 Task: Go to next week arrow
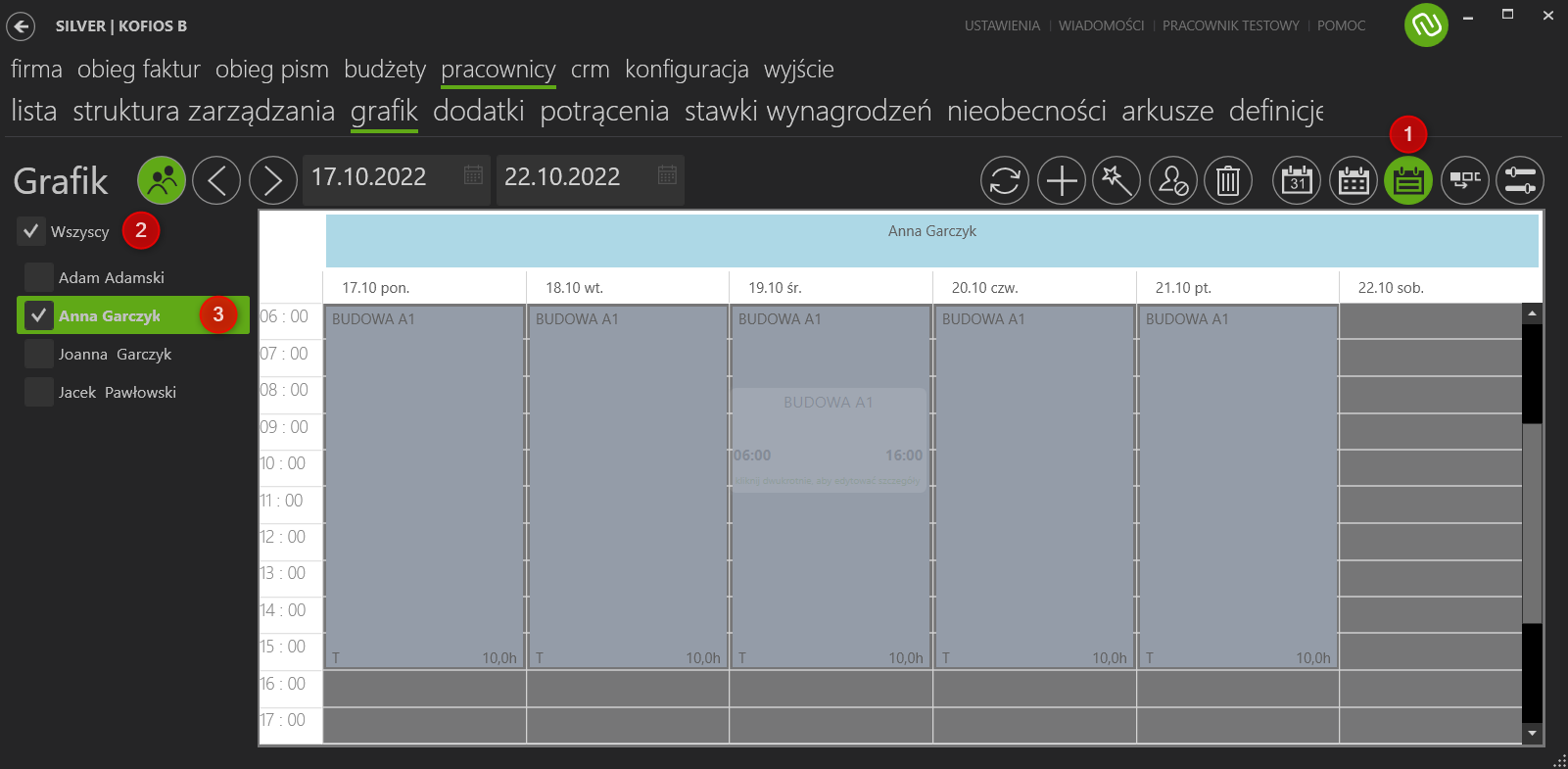click(273, 180)
